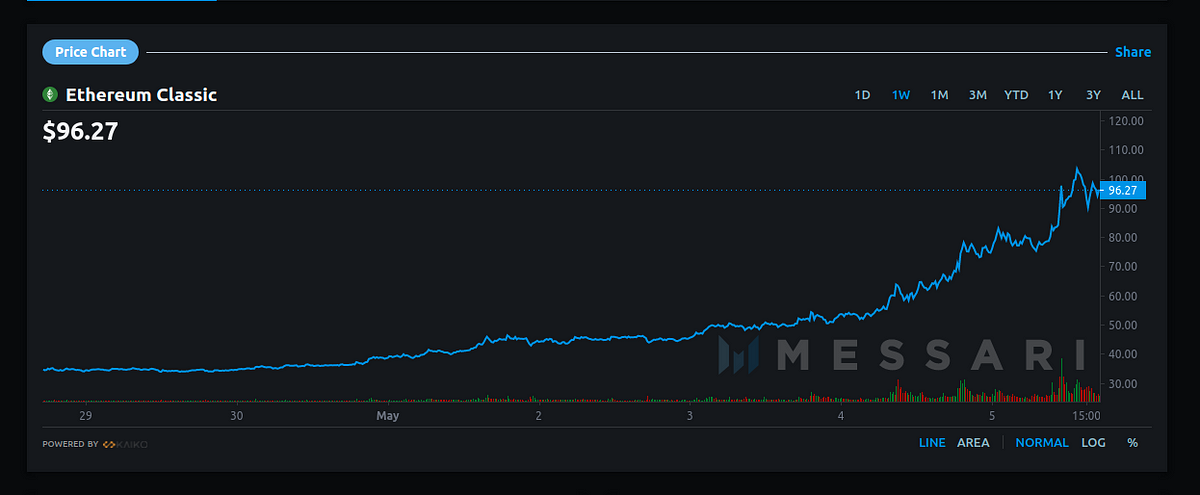This screenshot has height=495, width=1200.
Task: Switch chart to 3M range
Action: (x=977, y=95)
